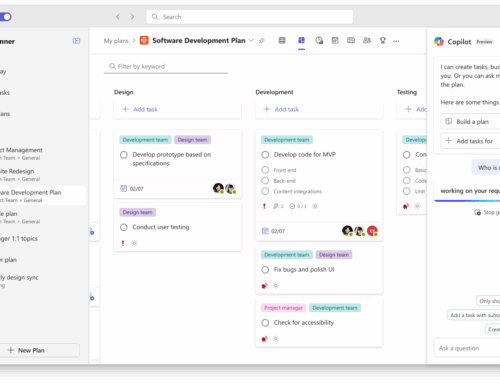Image resolution: width=500 pixels, height=383 pixels.
Task: Click the Project manager tag on accessibility card
Action: coord(283,308)
